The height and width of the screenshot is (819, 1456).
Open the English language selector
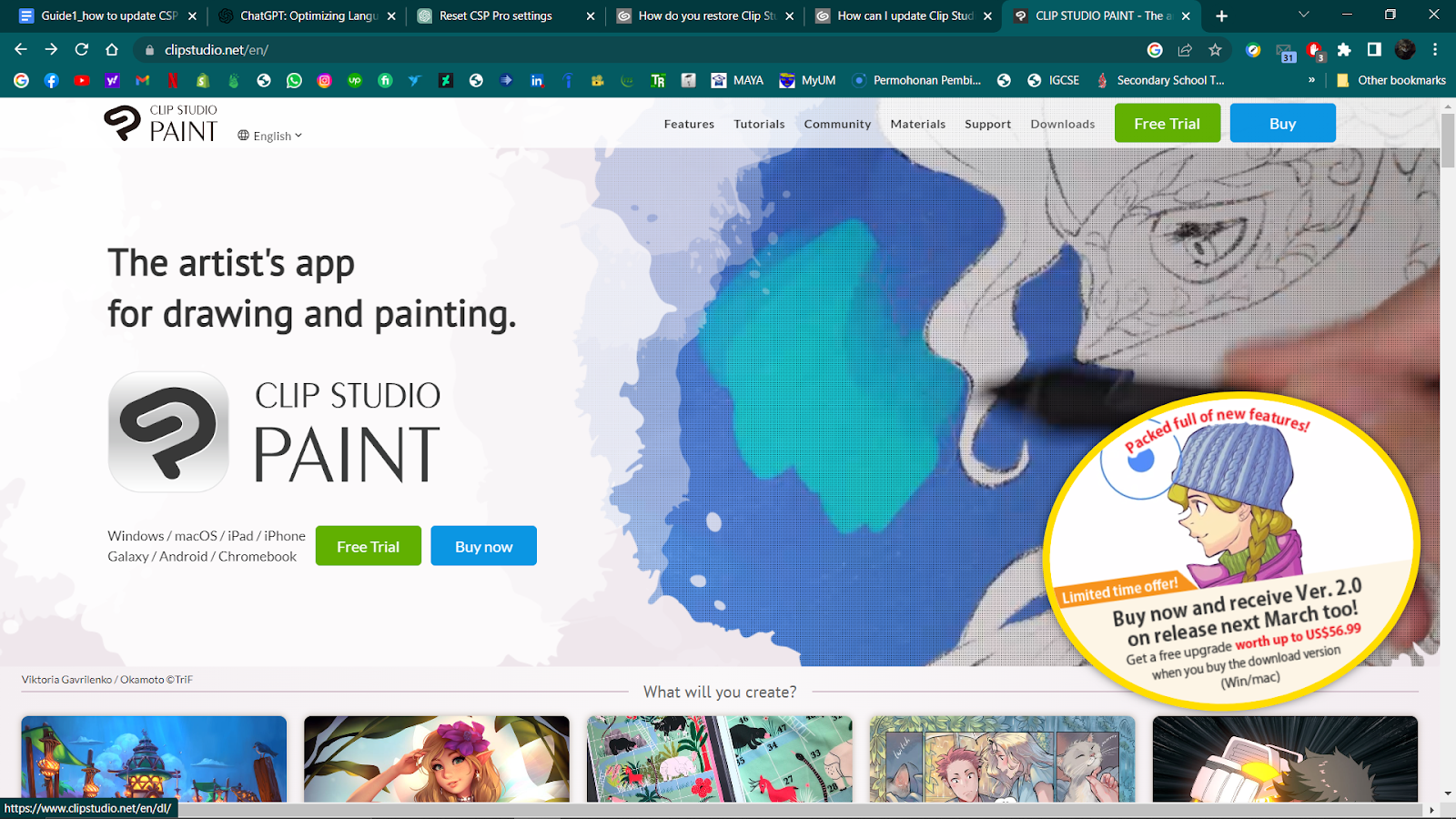point(270,136)
